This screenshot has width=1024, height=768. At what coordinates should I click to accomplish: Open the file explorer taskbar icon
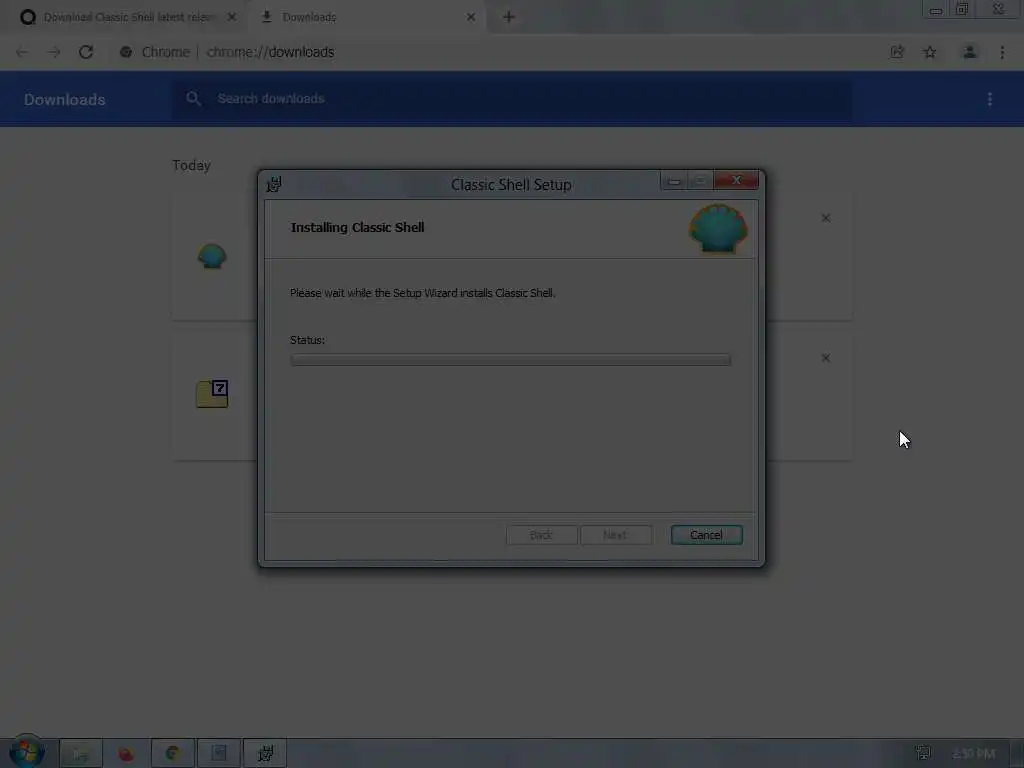(x=81, y=754)
